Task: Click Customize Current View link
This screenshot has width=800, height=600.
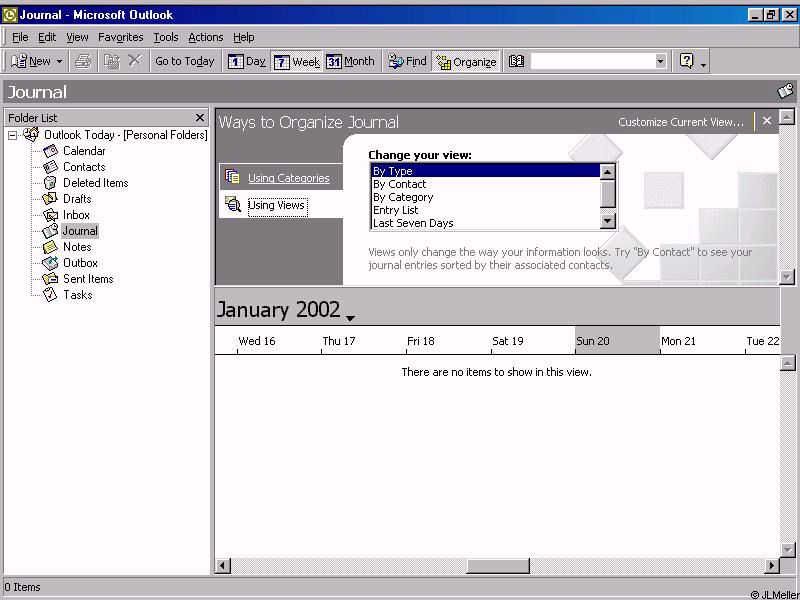Action: pyautogui.click(x=681, y=122)
